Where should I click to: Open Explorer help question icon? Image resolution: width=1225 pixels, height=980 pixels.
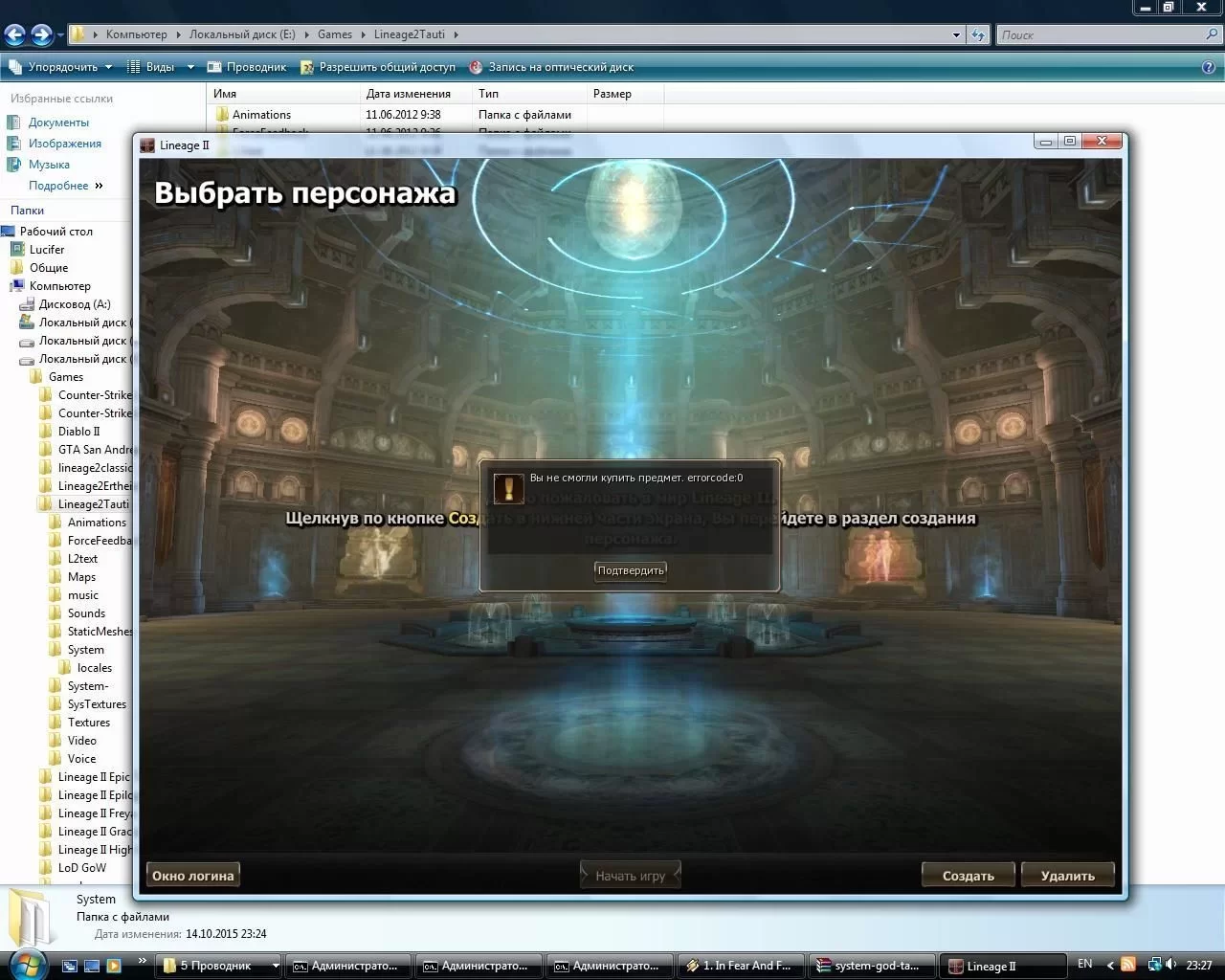1208,67
